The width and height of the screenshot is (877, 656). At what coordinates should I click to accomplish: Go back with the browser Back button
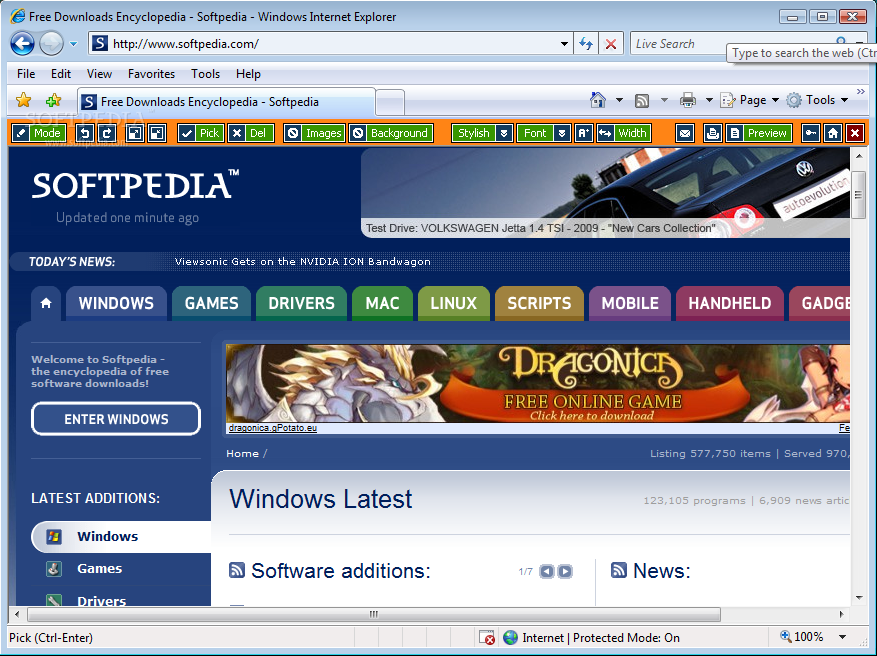click(x=22, y=43)
